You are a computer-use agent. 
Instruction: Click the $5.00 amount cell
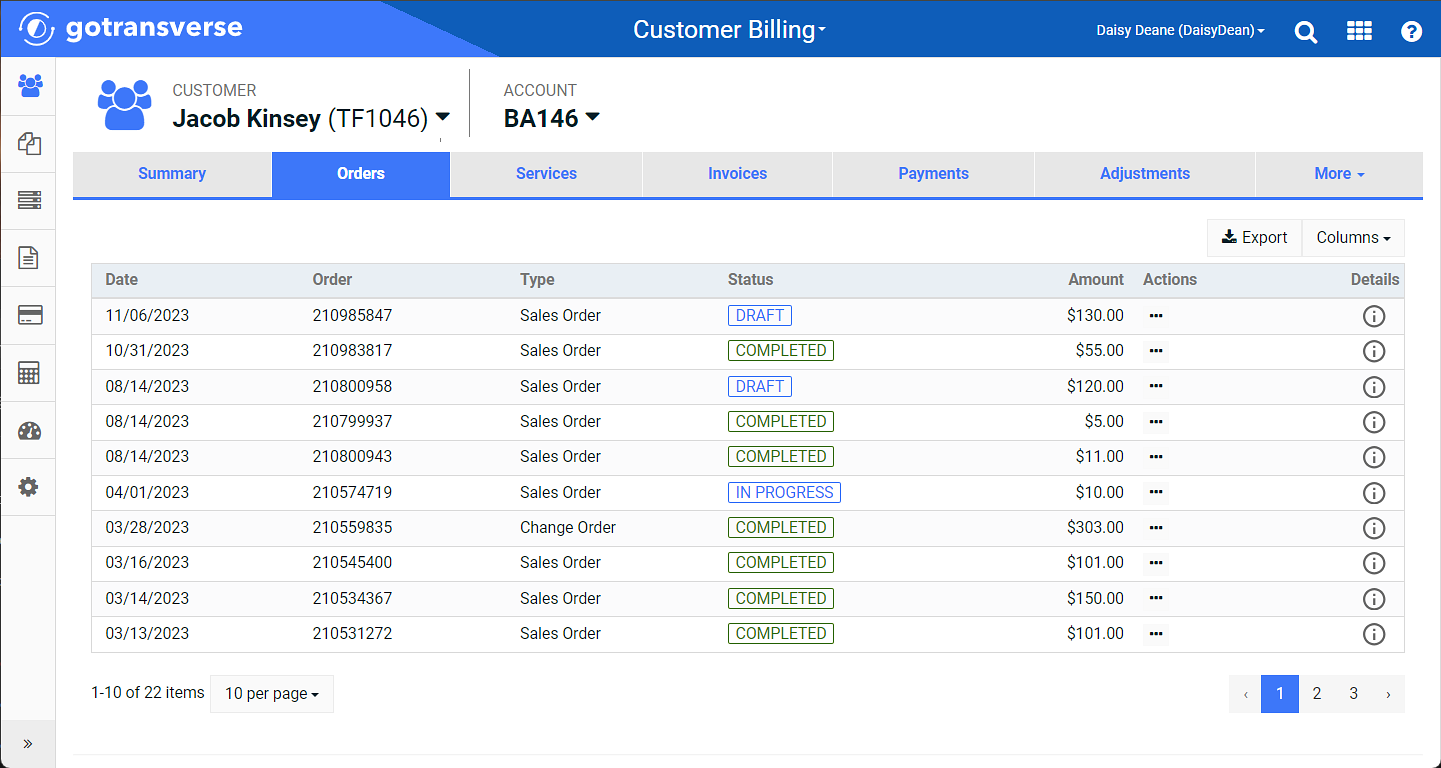1104,421
